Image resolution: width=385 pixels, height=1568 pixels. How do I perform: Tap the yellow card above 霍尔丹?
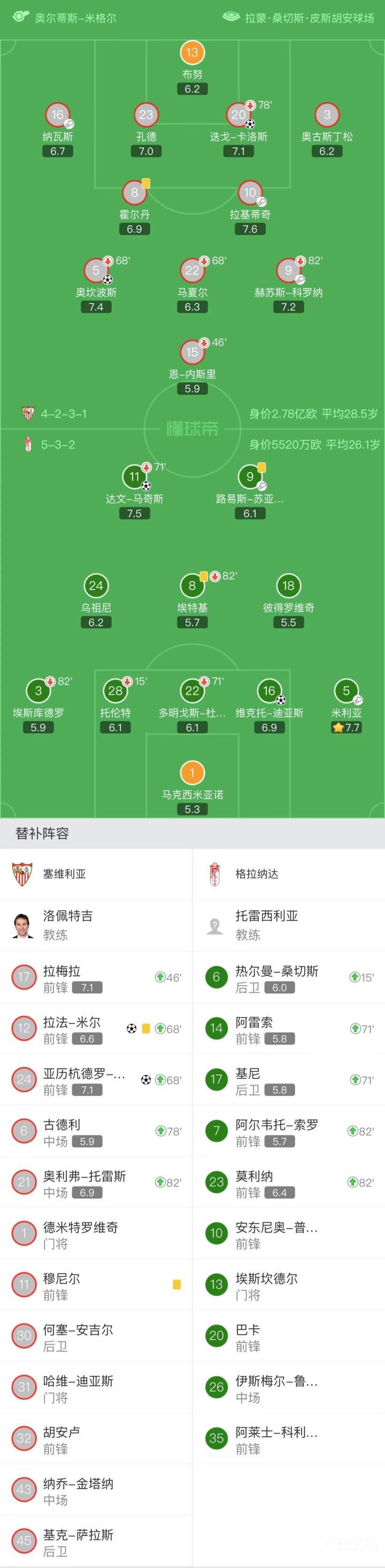[146, 183]
